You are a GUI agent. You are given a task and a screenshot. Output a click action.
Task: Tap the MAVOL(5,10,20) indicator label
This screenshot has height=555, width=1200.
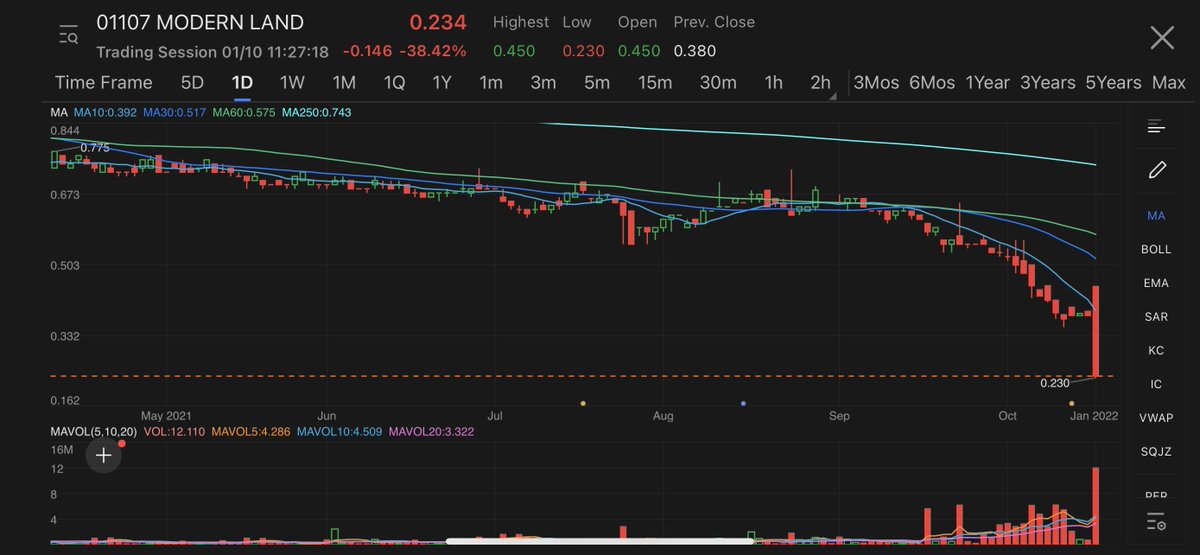pyautogui.click(x=93, y=431)
